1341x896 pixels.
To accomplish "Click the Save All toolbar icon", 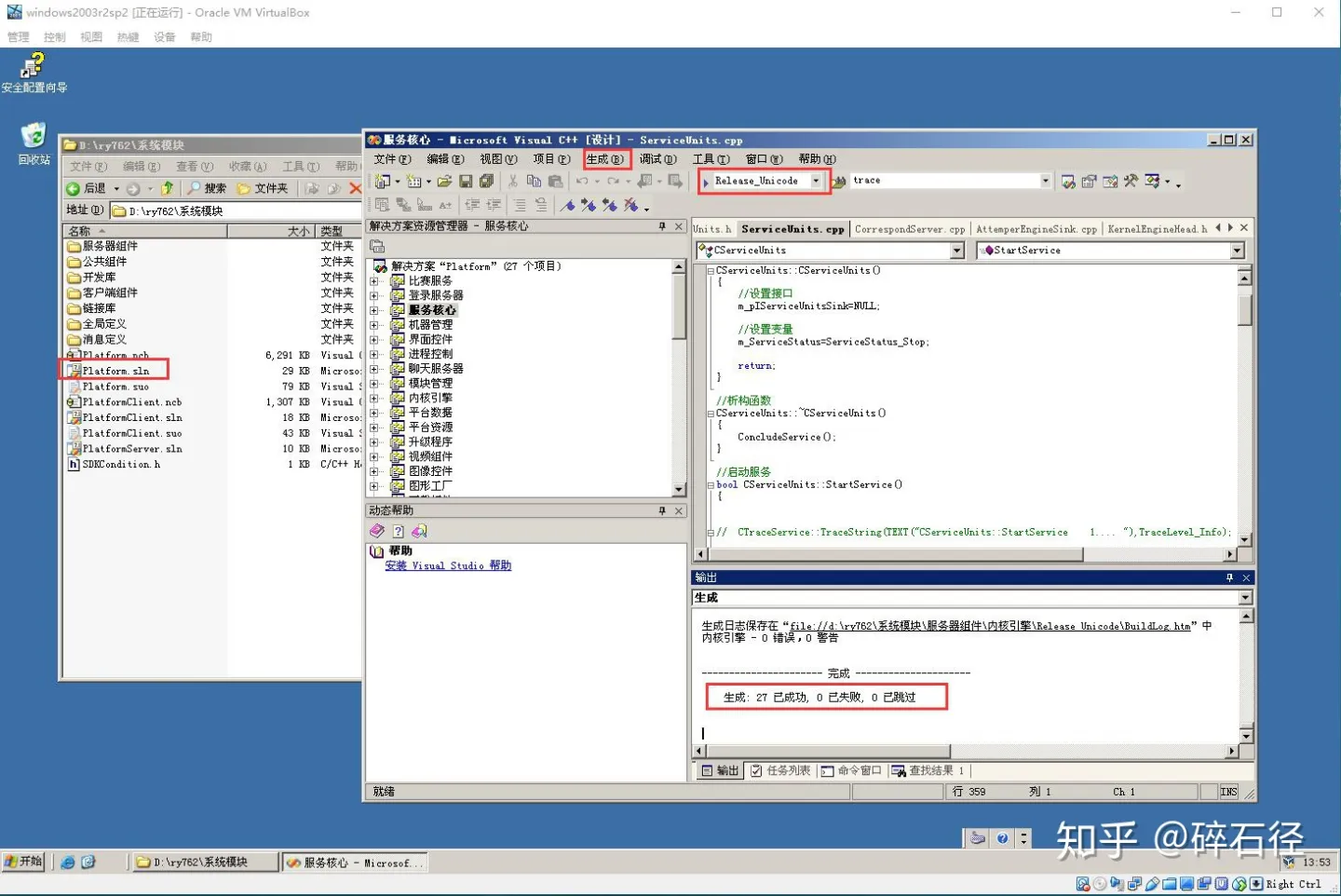I will (486, 181).
